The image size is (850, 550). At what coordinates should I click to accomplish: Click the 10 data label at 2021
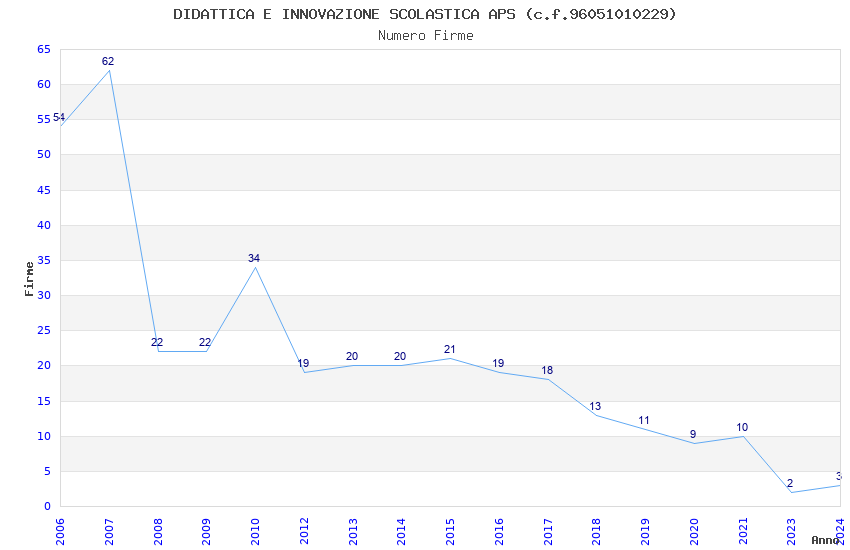point(742,427)
